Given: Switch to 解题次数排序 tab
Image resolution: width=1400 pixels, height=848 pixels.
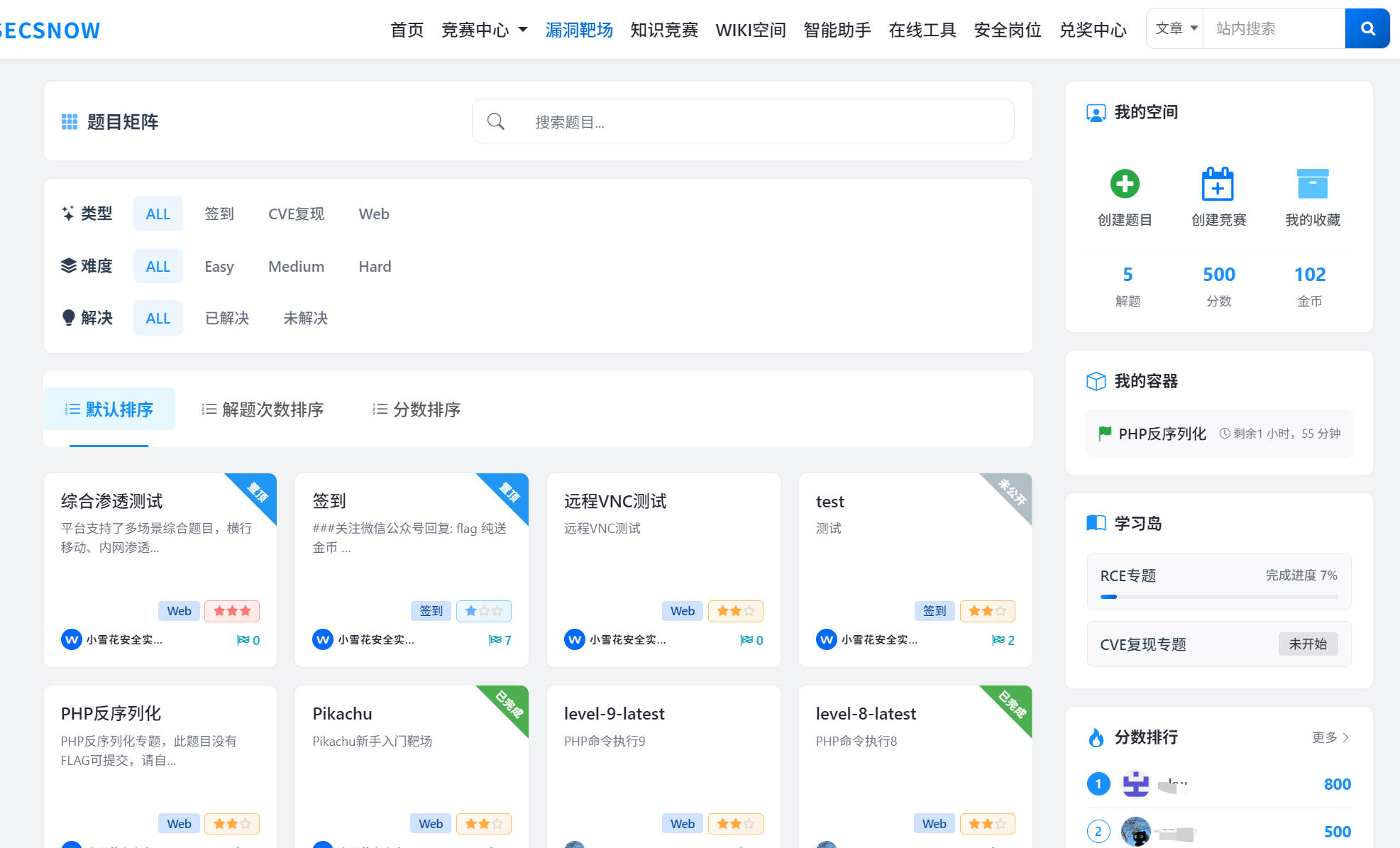Looking at the screenshot, I should coord(263,409).
